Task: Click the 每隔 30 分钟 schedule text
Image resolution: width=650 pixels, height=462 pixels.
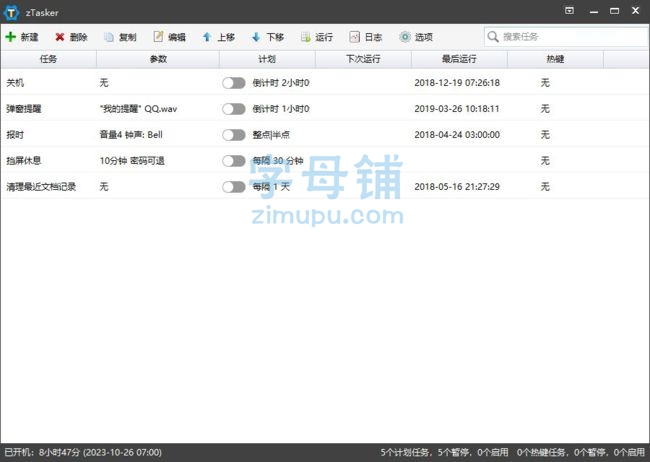Action: (278, 161)
